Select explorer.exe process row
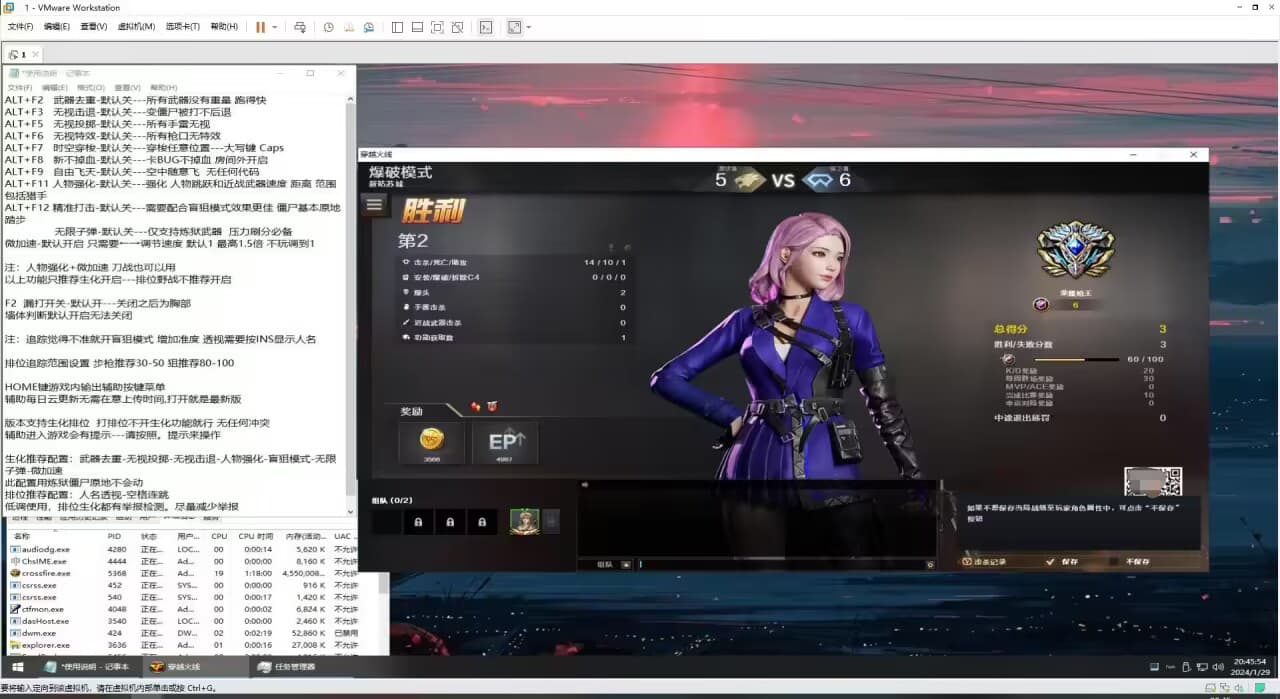The width and height of the screenshot is (1280, 699). click(184, 645)
